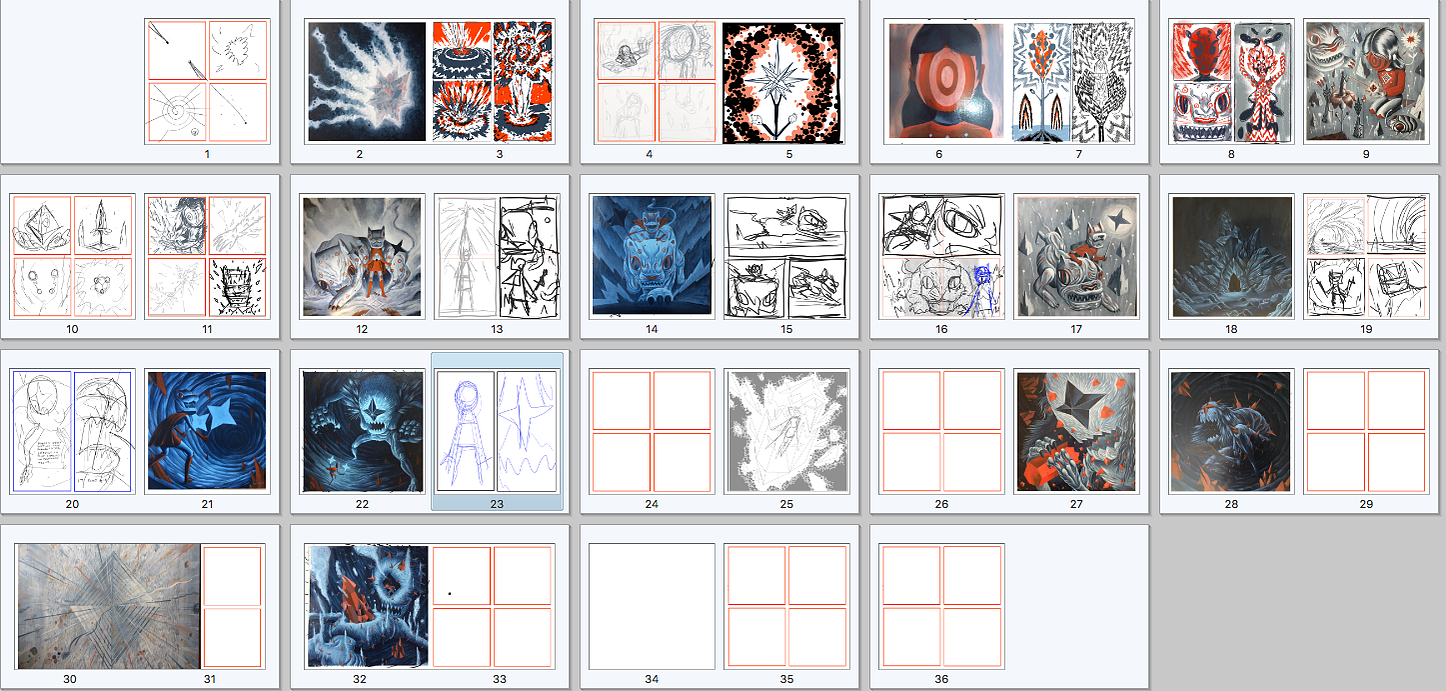Select page 36 thumbnail with empty orange frames
Image resolution: width=1446 pixels, height=691 pixels.
[x=942, y=607]
